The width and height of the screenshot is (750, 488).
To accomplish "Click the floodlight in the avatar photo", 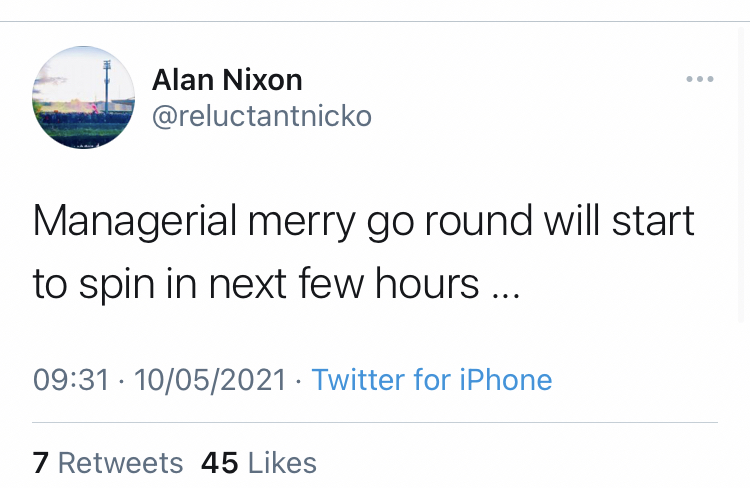I will 107,84.
